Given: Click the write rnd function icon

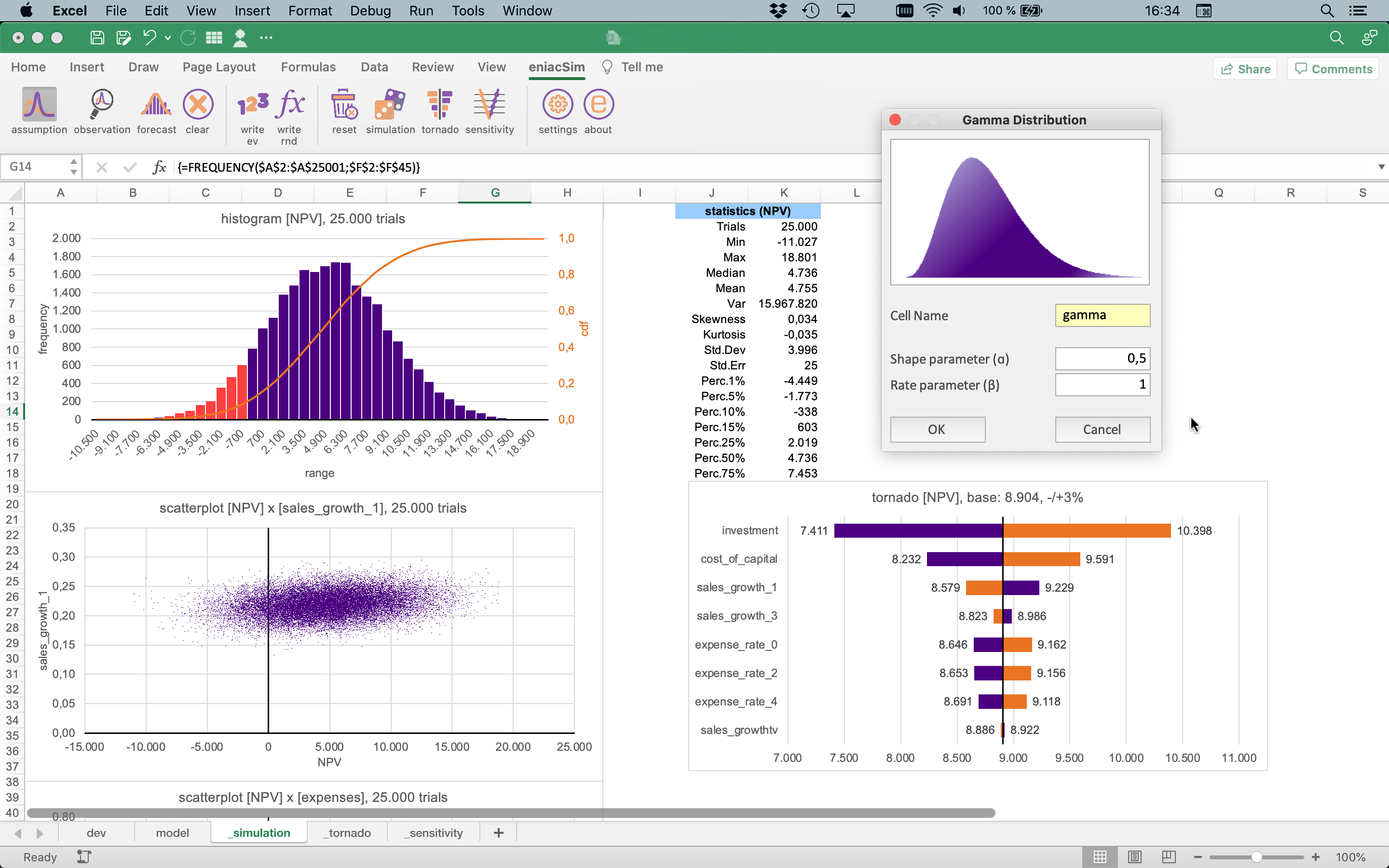Looking at the screenshot, I should [x=289, y=105].
